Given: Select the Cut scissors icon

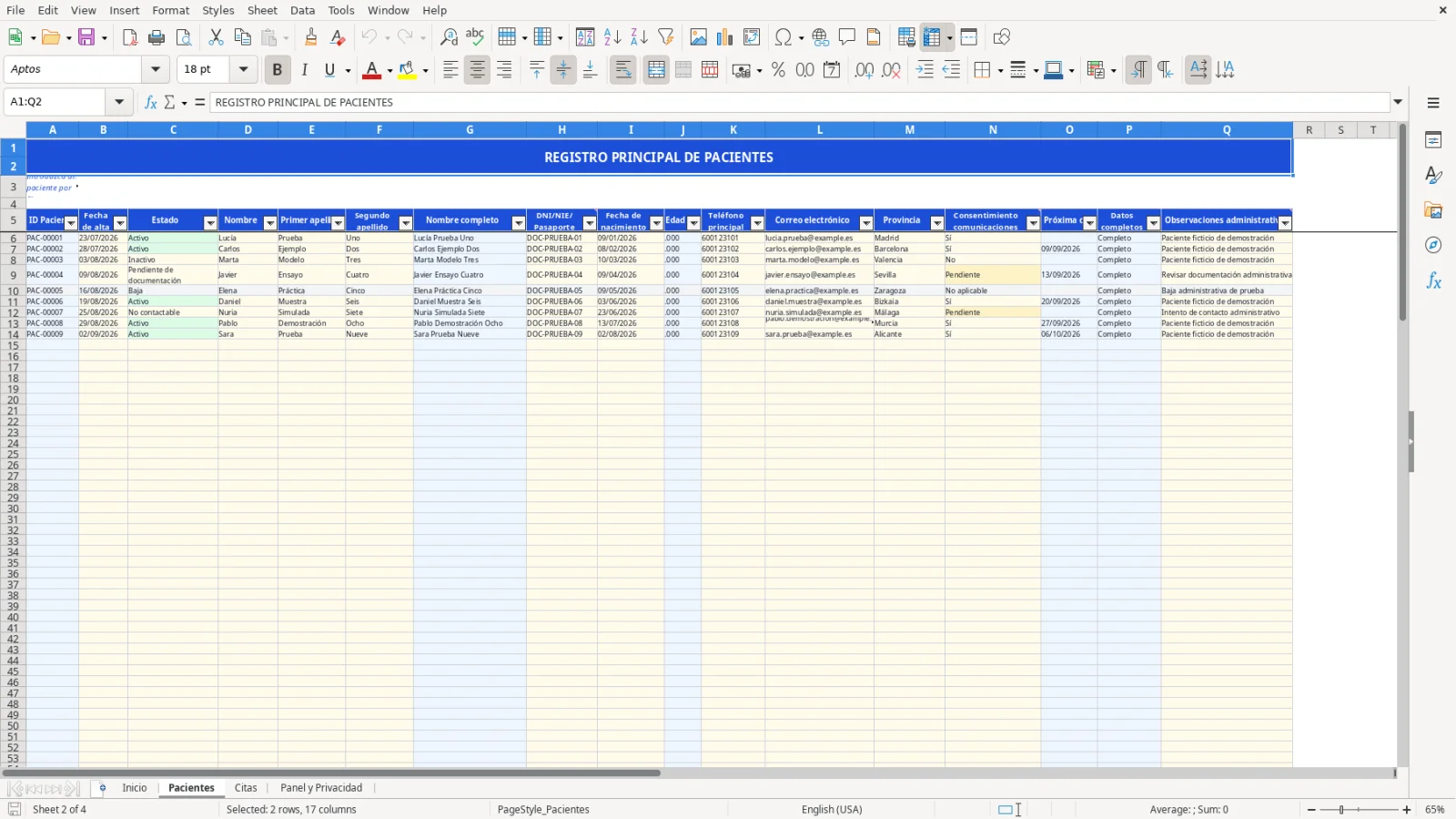Looking at the screenshot, I should click(216, 37).
